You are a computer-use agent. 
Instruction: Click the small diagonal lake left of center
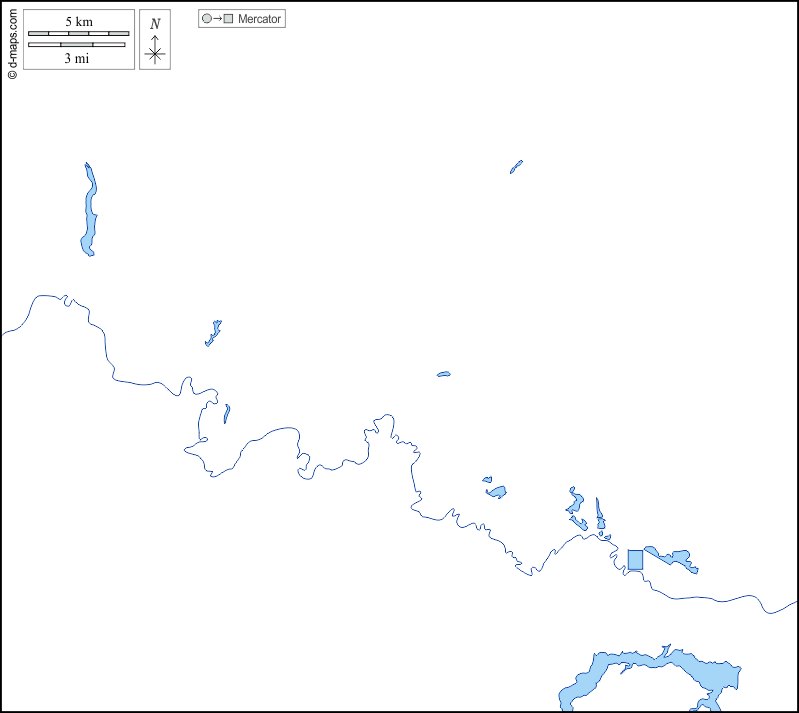coord(213,334)
